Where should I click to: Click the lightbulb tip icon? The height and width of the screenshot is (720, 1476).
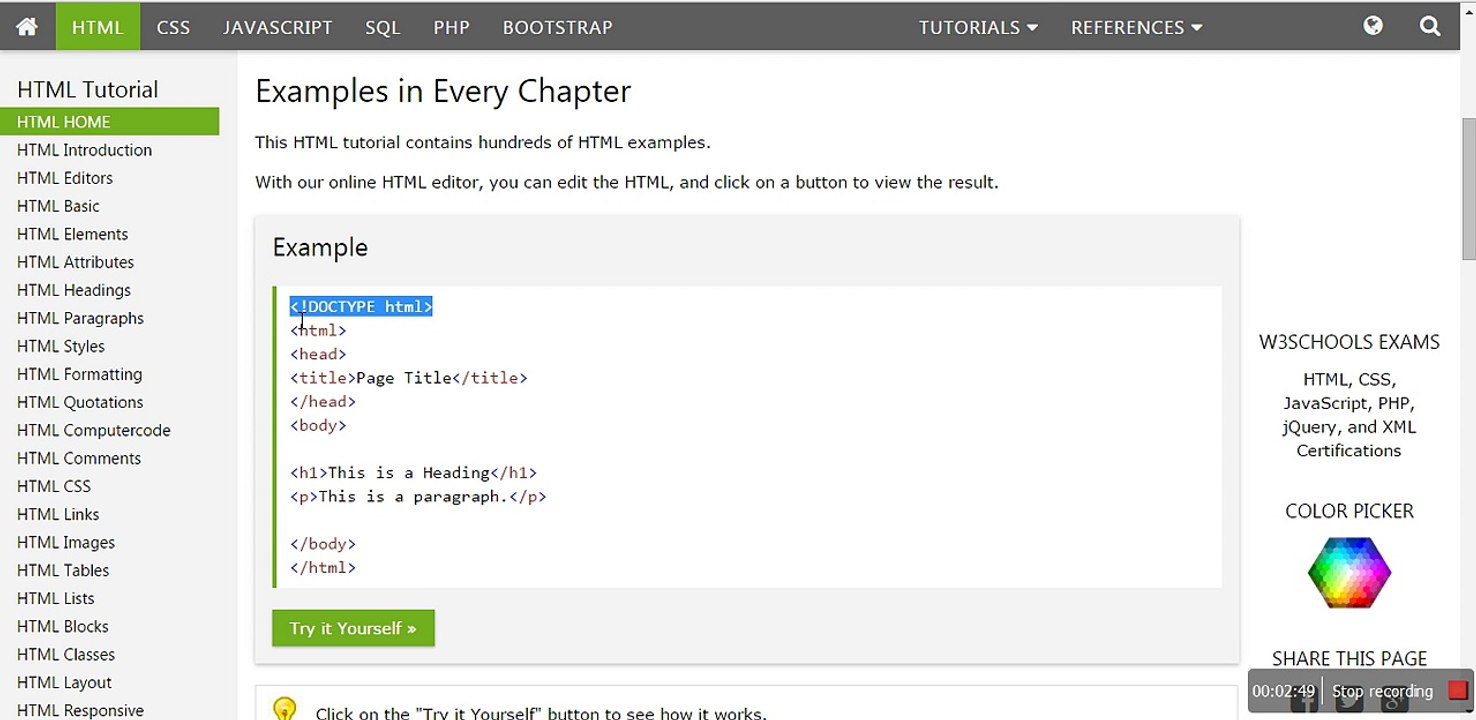(x=285, y=709)
